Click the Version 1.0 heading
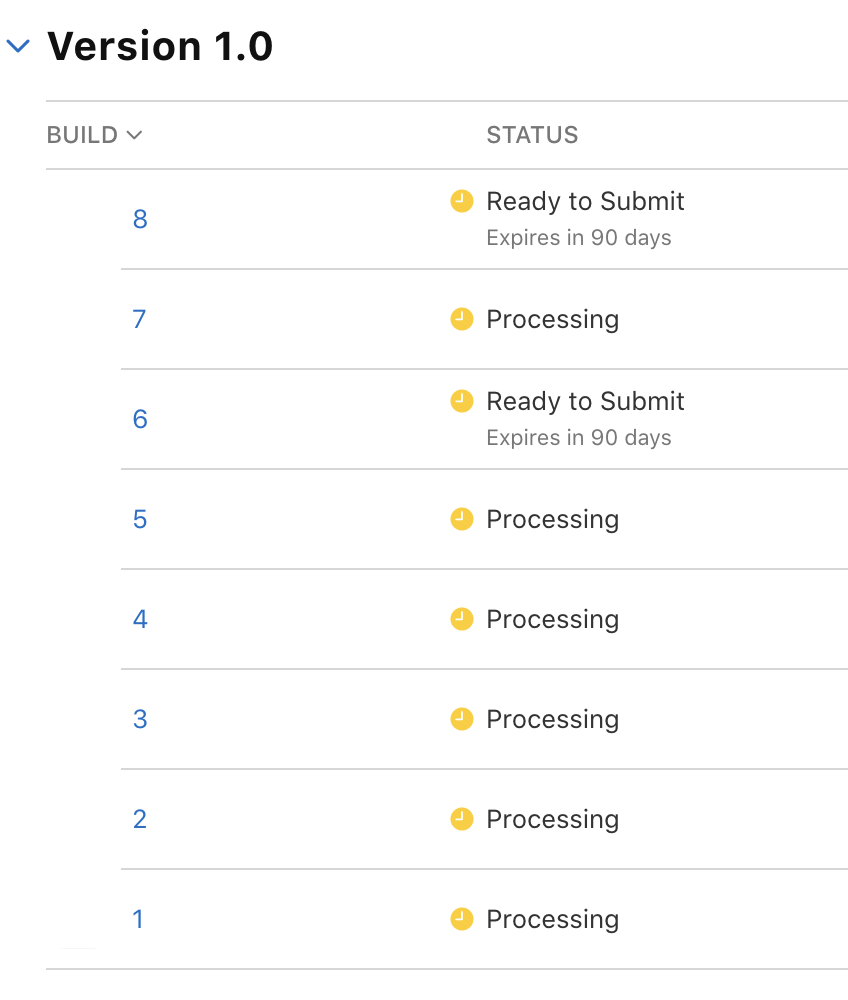848x1000 pixels. click(160, 46)
